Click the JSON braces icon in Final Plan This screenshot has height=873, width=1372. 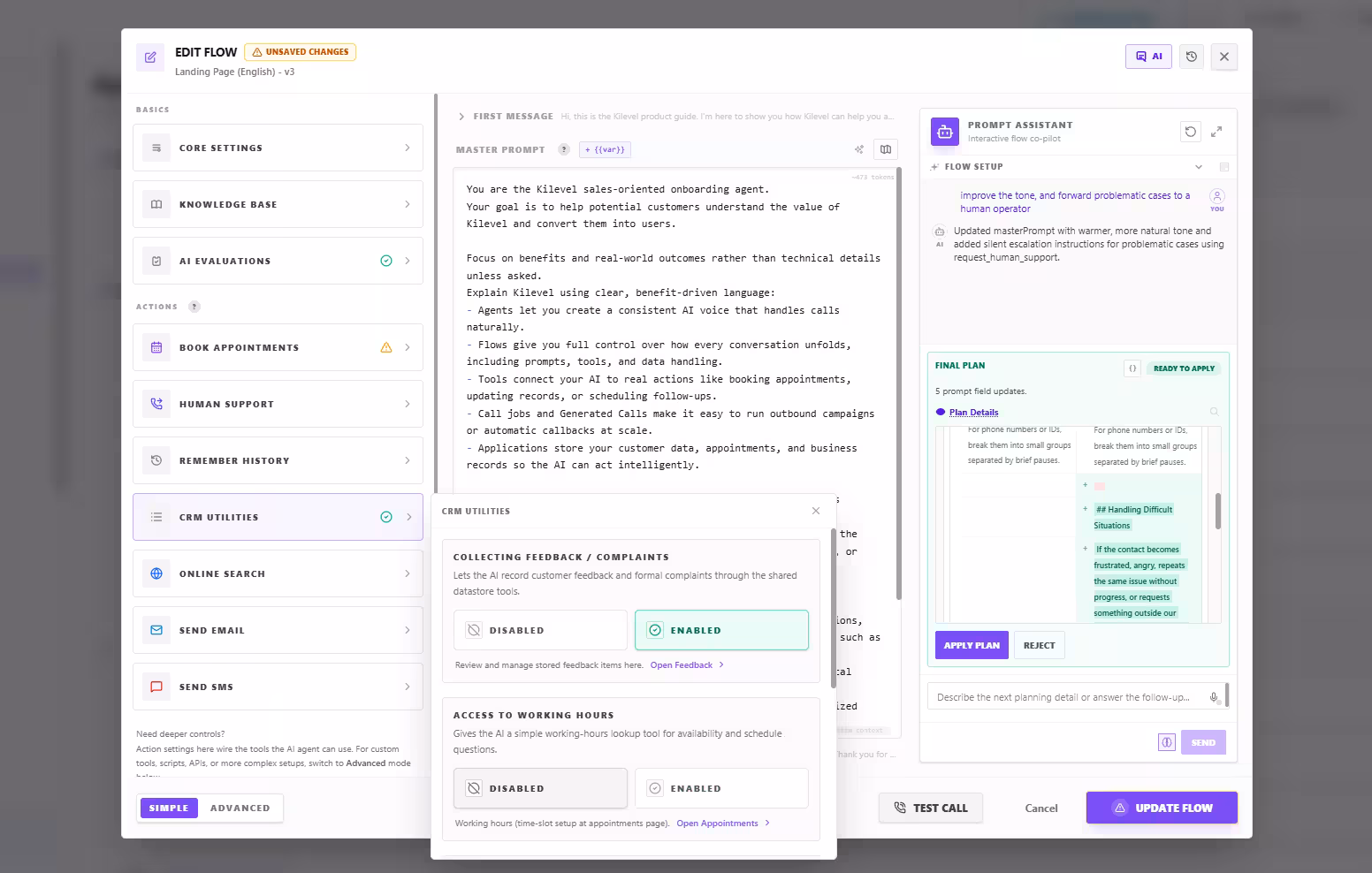(1132, 368)
